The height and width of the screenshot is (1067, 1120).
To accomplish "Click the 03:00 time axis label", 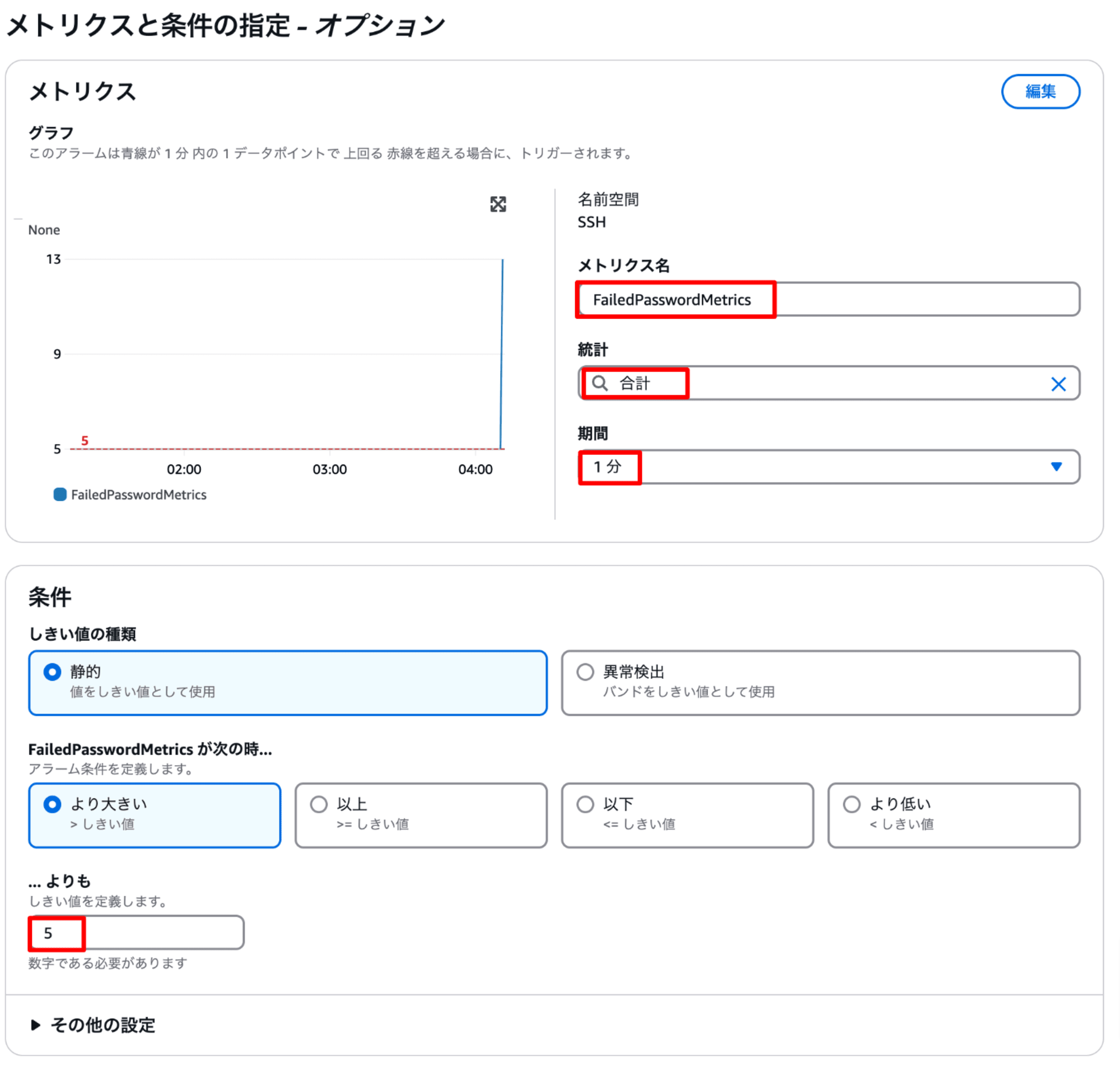I will 329,469.
